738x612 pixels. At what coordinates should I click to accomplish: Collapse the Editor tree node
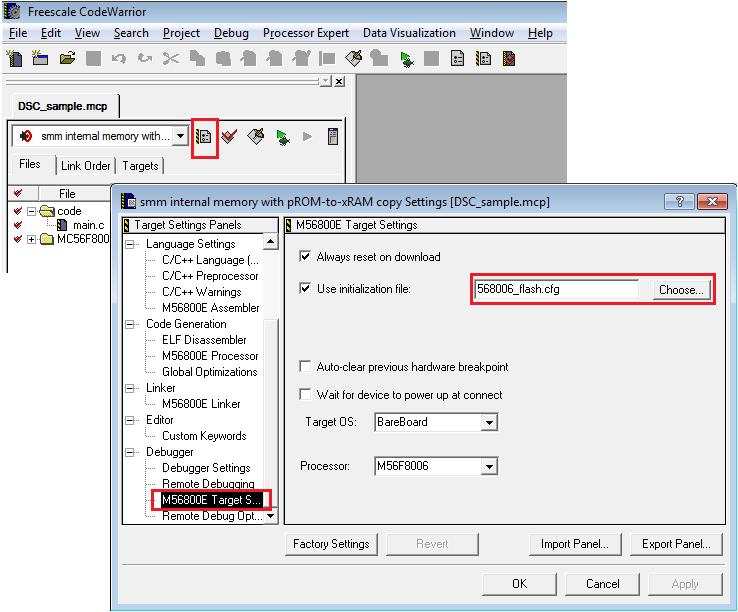click(130, 420)
